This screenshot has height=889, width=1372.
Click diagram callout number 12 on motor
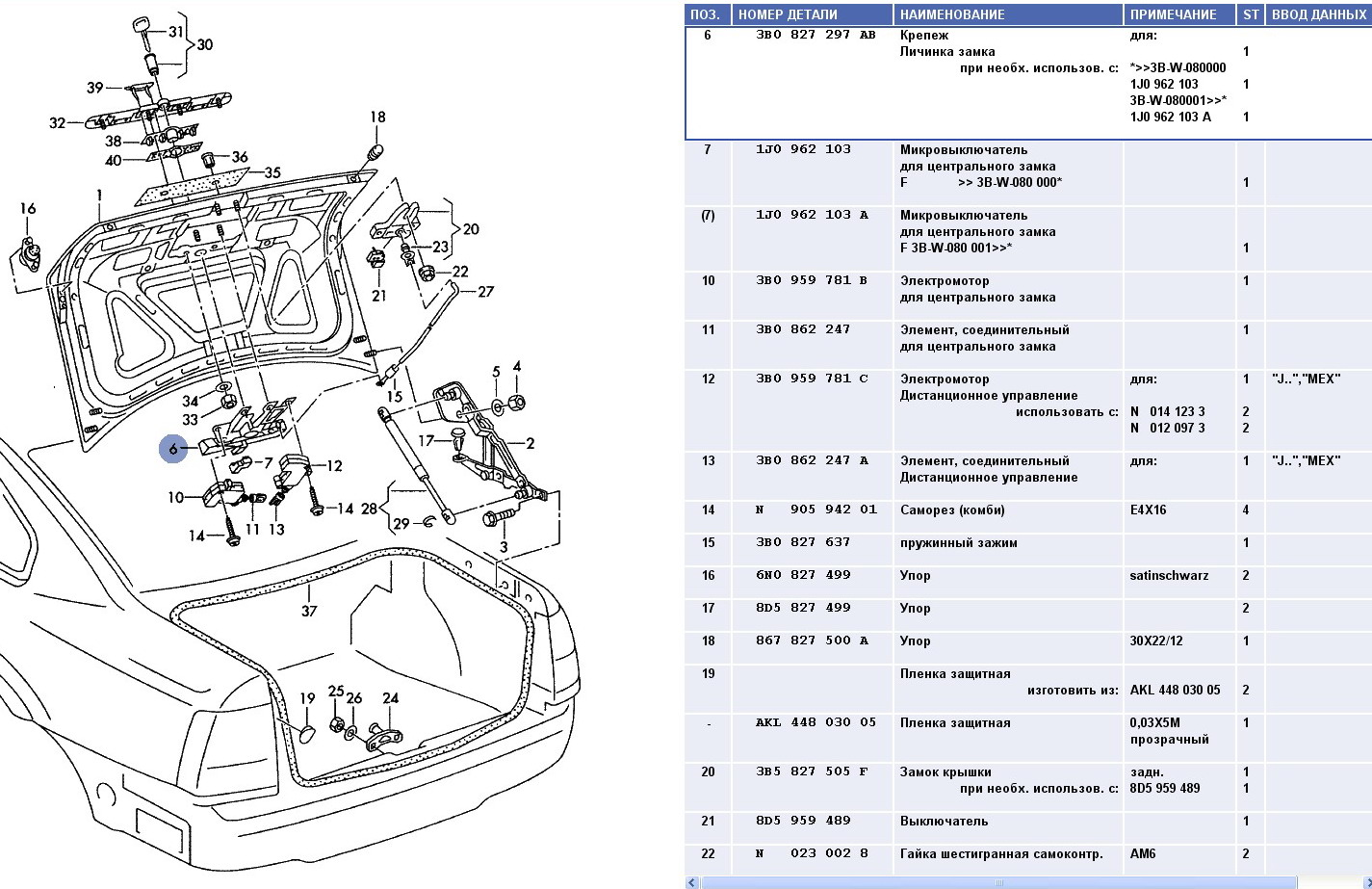coord(334,466)
